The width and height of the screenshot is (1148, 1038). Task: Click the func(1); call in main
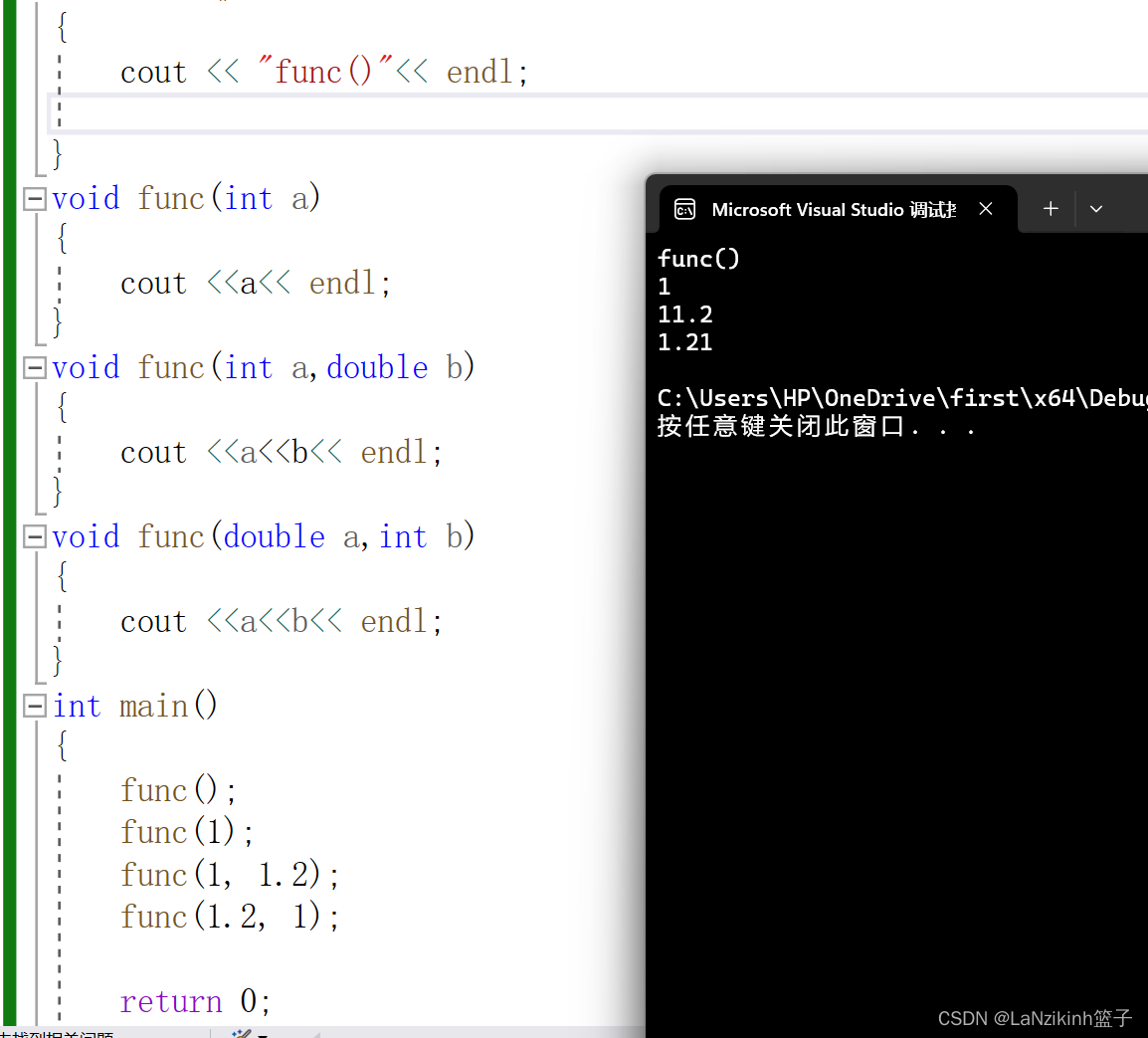(x=187, y=832)
